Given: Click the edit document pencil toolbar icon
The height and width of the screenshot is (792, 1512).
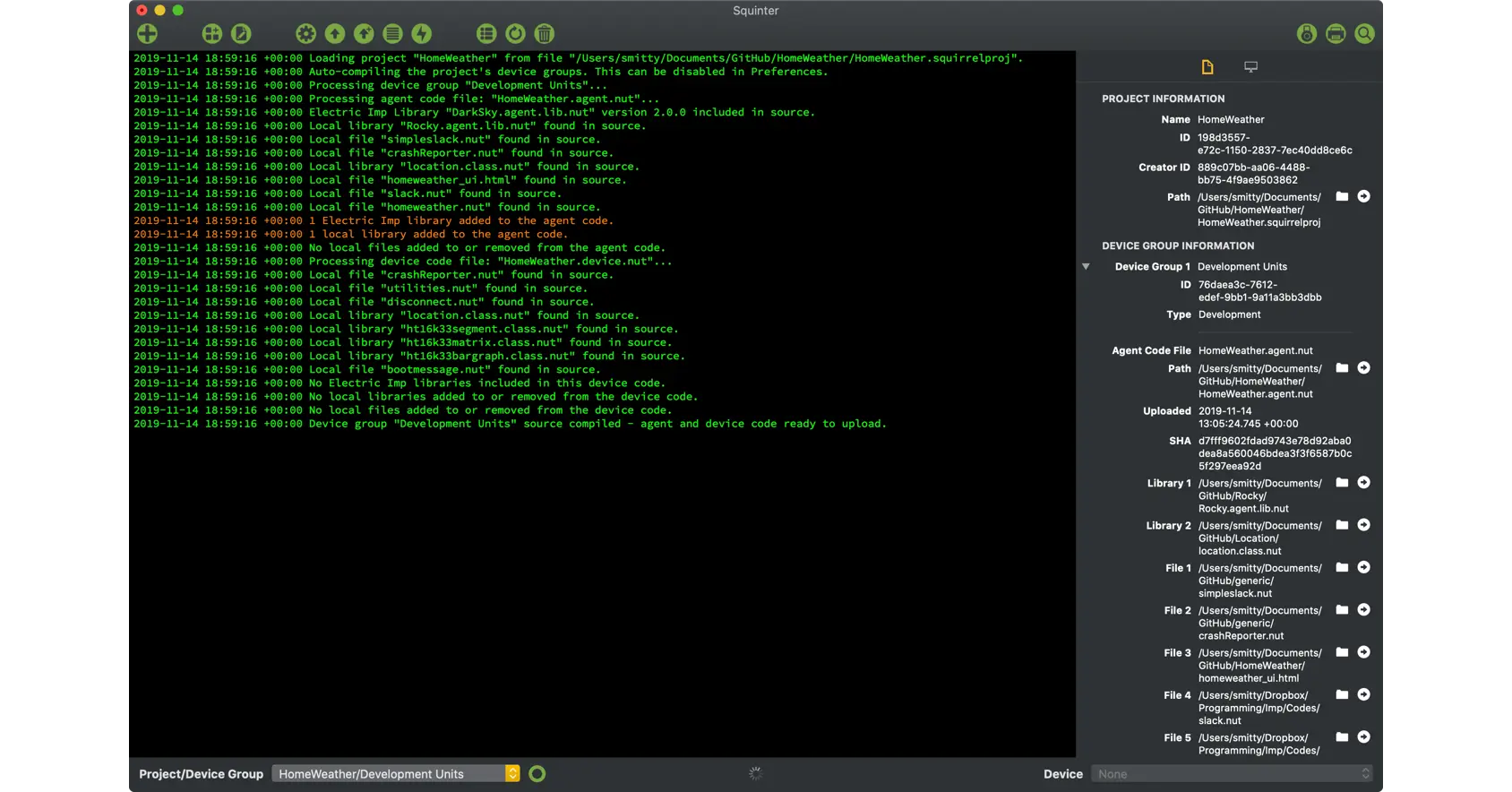Looking at the screenshot, I should [241, 34].
